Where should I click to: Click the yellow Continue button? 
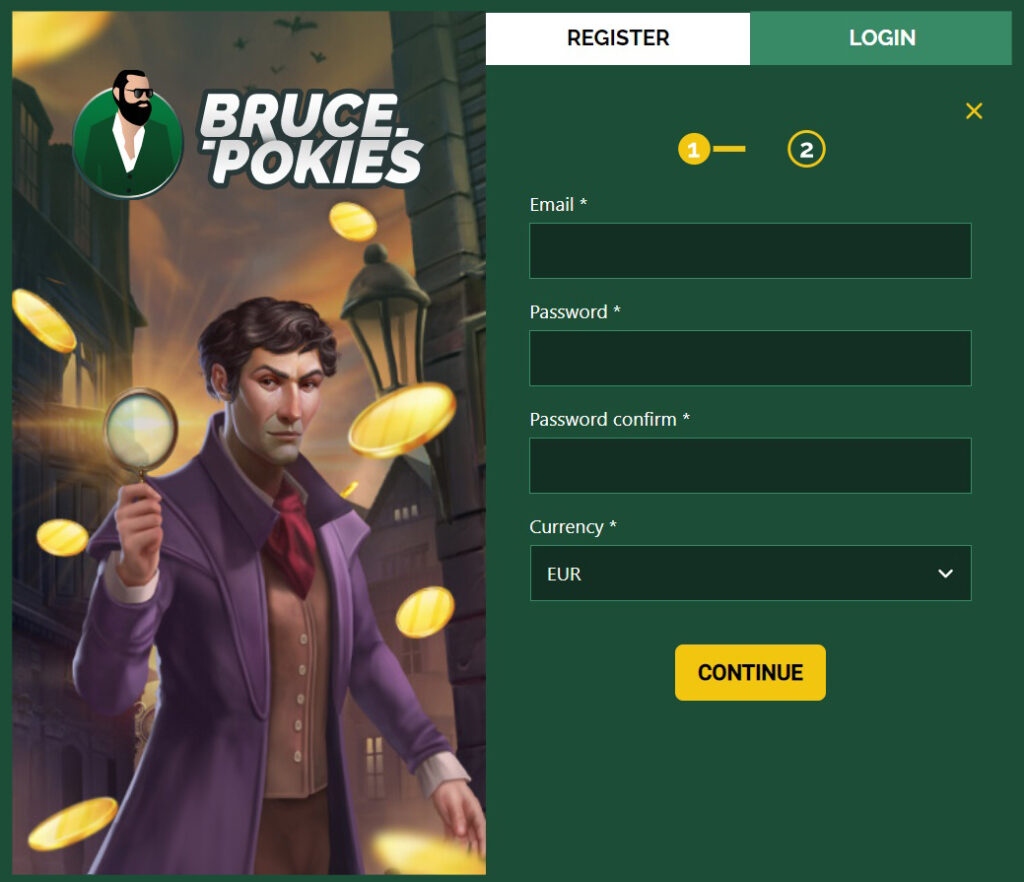coord(750,672)
